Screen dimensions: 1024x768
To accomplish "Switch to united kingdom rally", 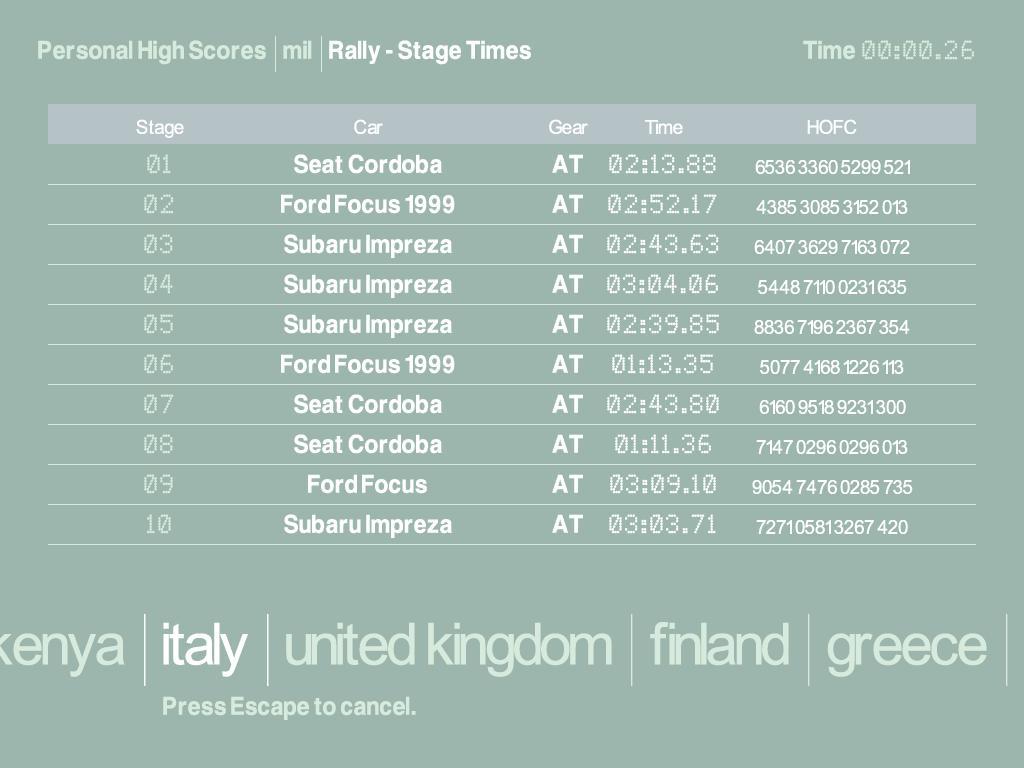I will [447, 646].
